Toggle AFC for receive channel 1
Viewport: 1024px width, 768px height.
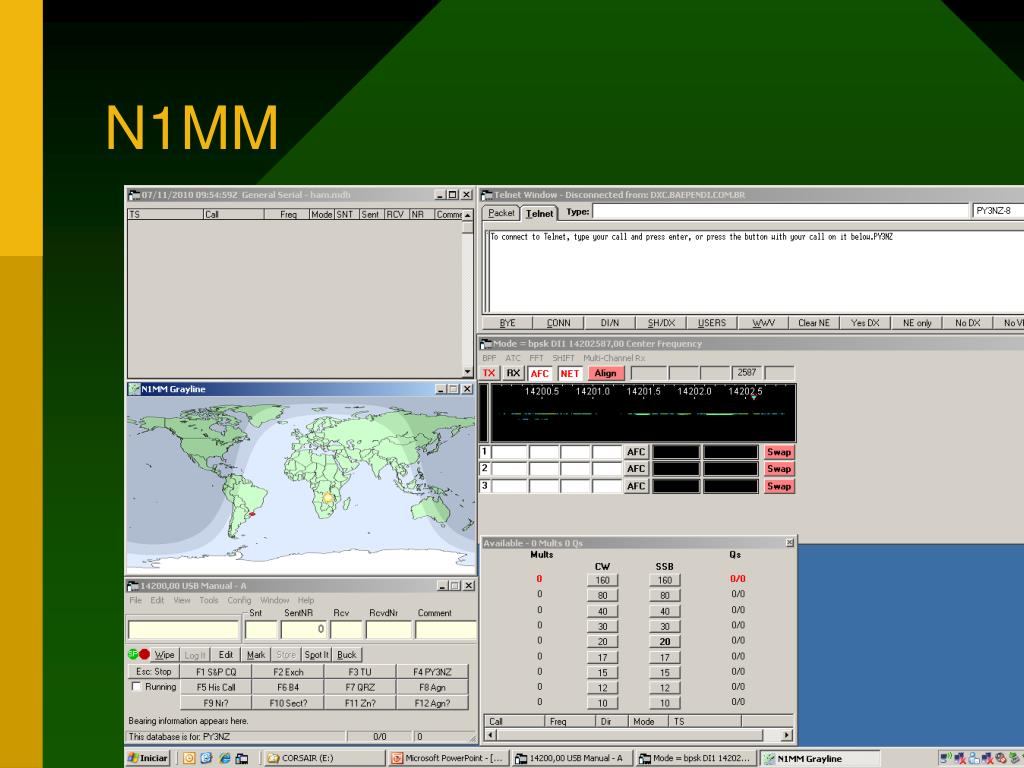click(x=635, y=452)
